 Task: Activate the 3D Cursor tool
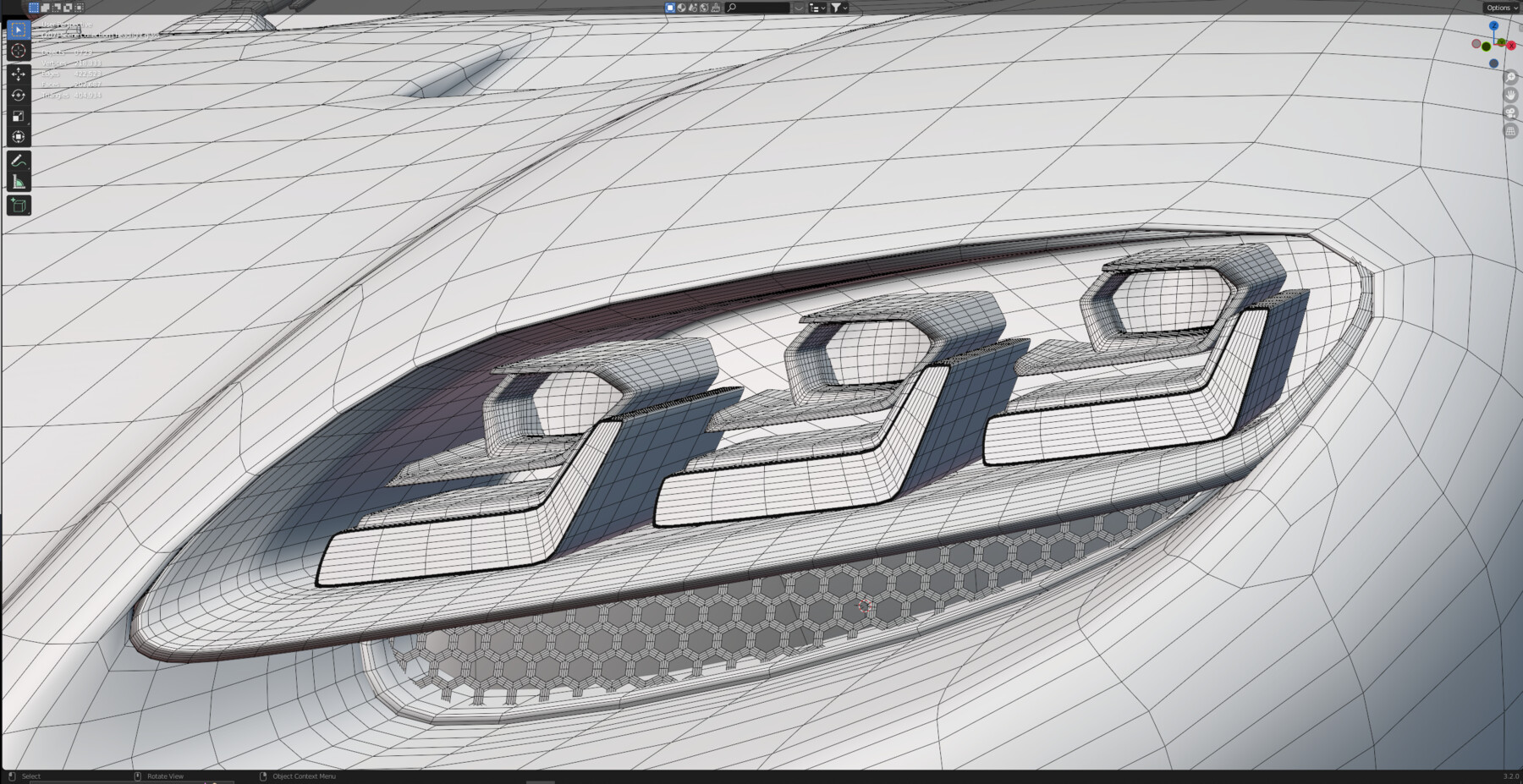(x=17, y=51)
